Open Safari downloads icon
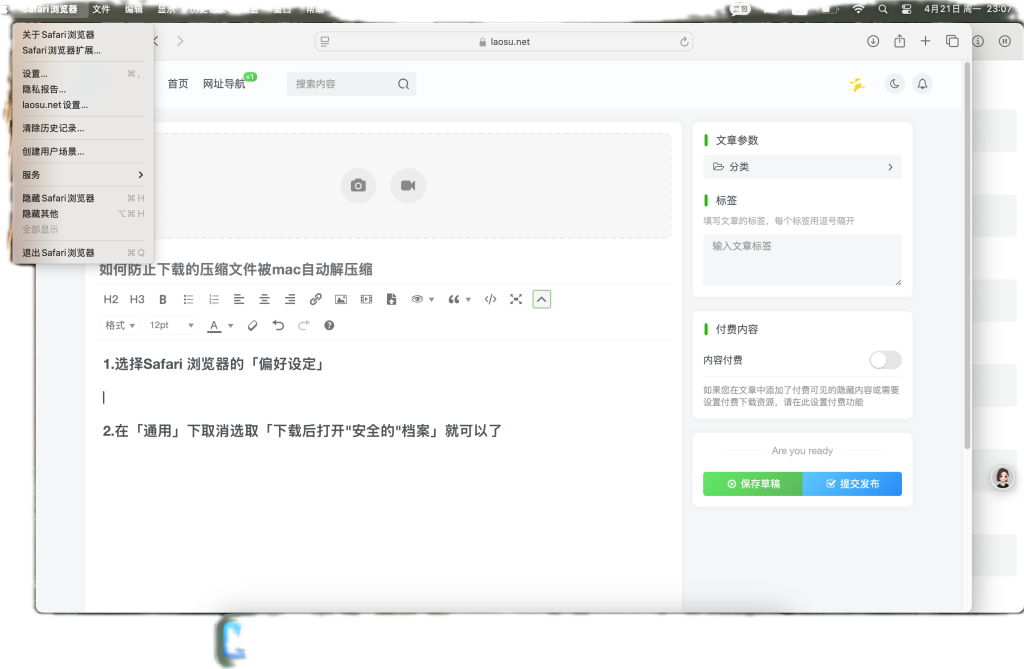1024x669 pixels. tap(872, 41)
